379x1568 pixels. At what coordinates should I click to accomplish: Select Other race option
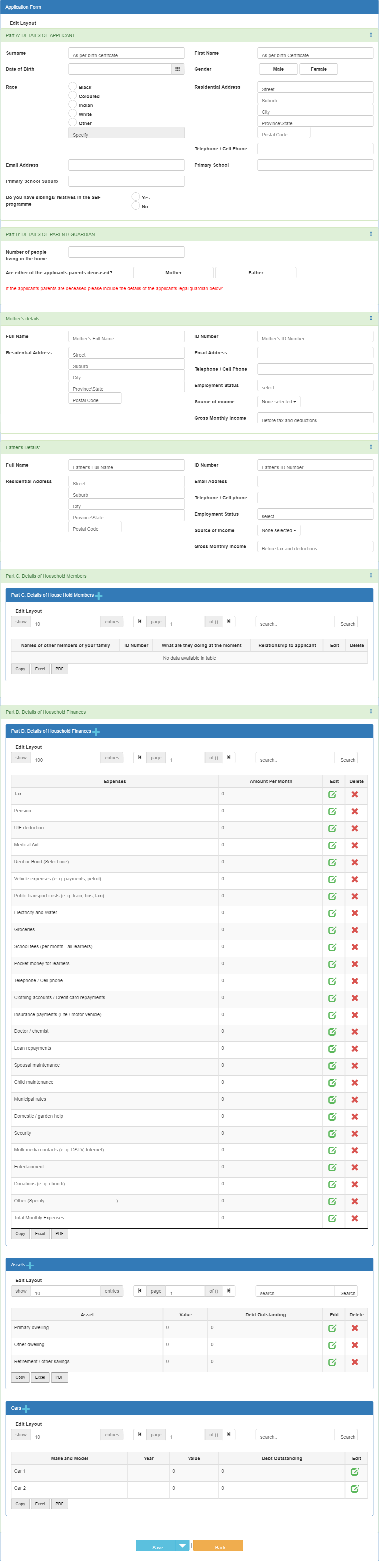tap(73, 122)
